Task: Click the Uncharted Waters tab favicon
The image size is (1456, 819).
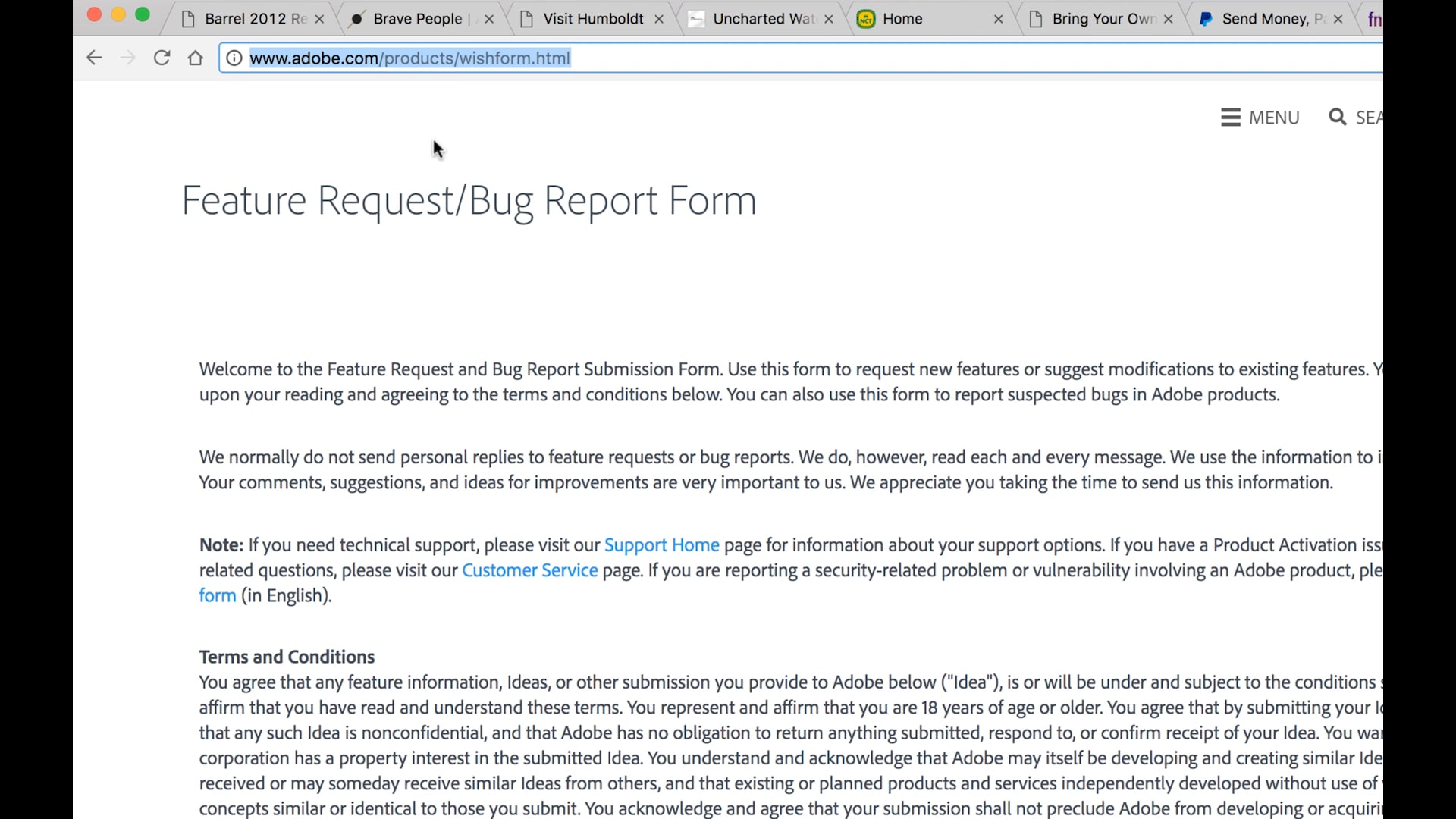Action: point(696,19)
